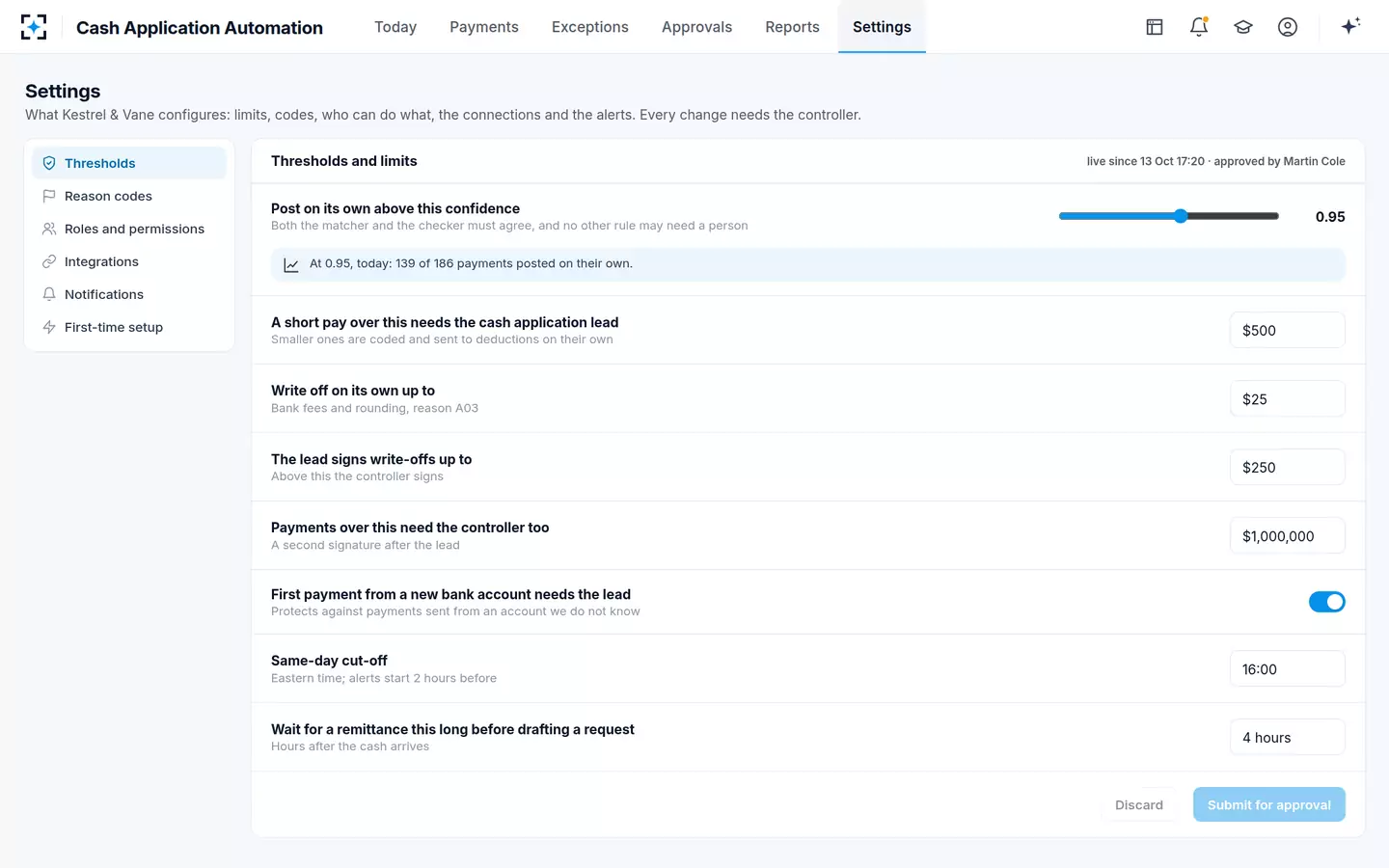Click the shield icon beside Thresholds

click(x=49, y=163)
